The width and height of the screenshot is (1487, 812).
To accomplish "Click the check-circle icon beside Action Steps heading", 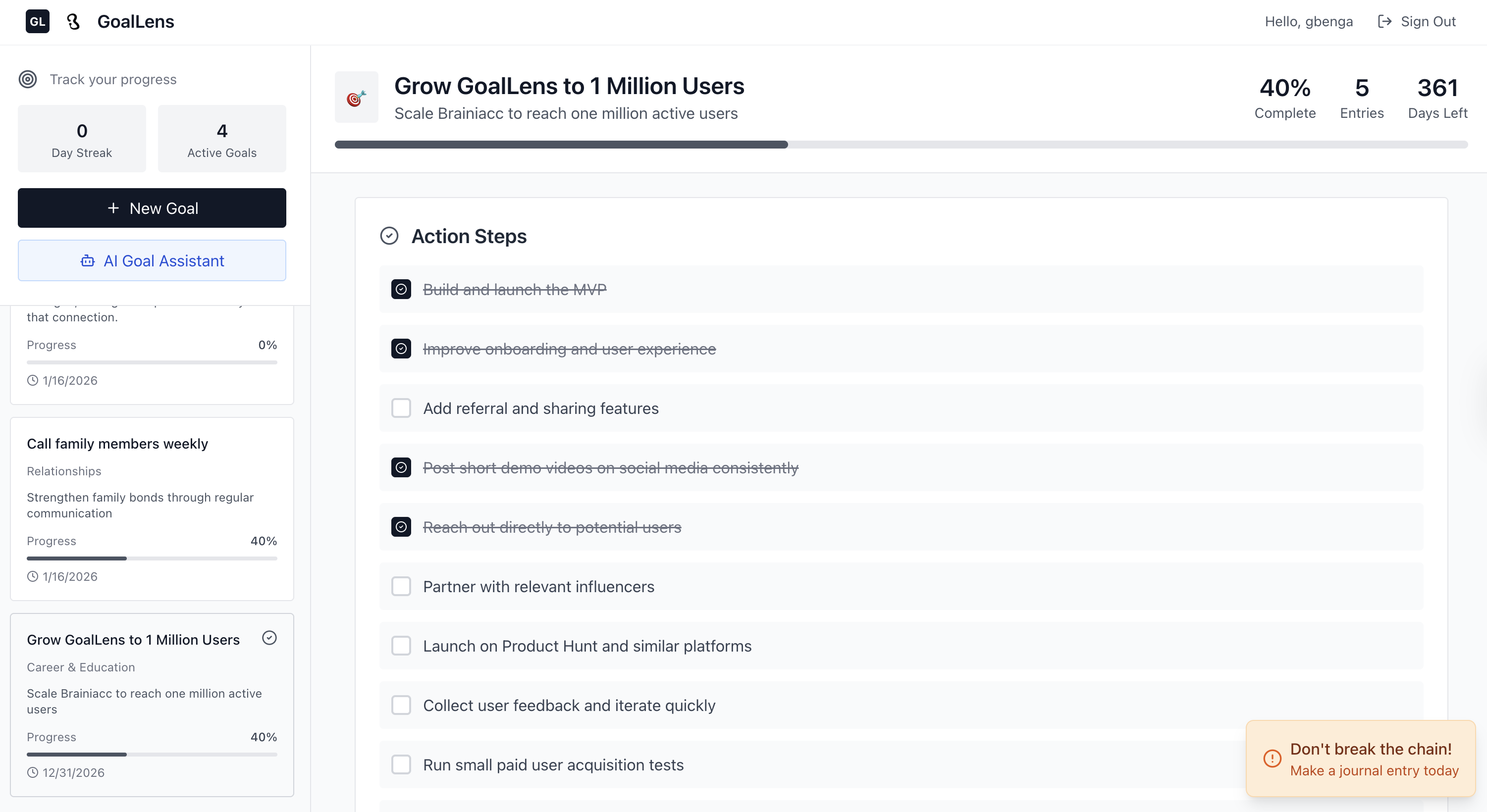I will coord(390,236).
